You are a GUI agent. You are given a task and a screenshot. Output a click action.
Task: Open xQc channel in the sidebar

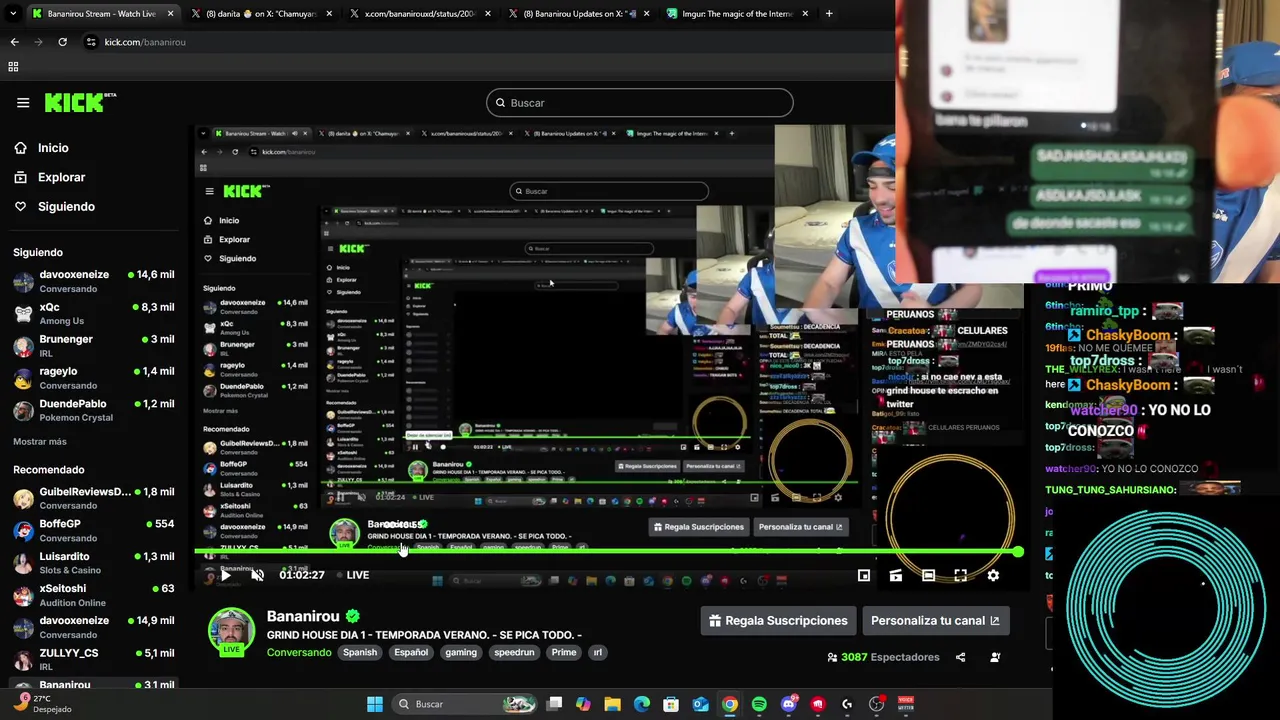[92, 313]
